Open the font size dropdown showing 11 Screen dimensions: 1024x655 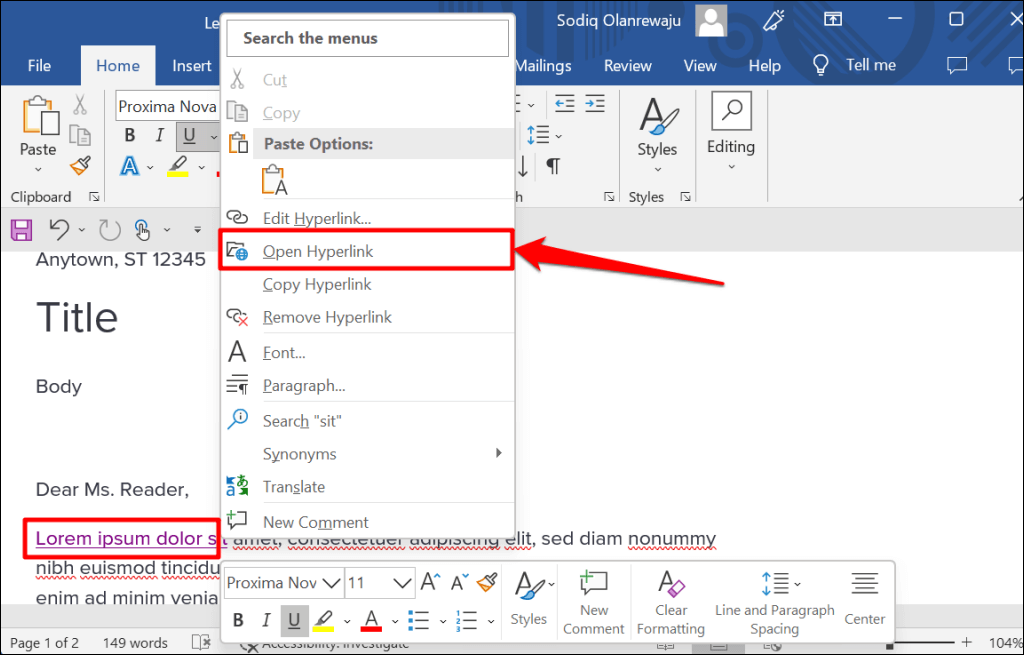coord(380,583)
